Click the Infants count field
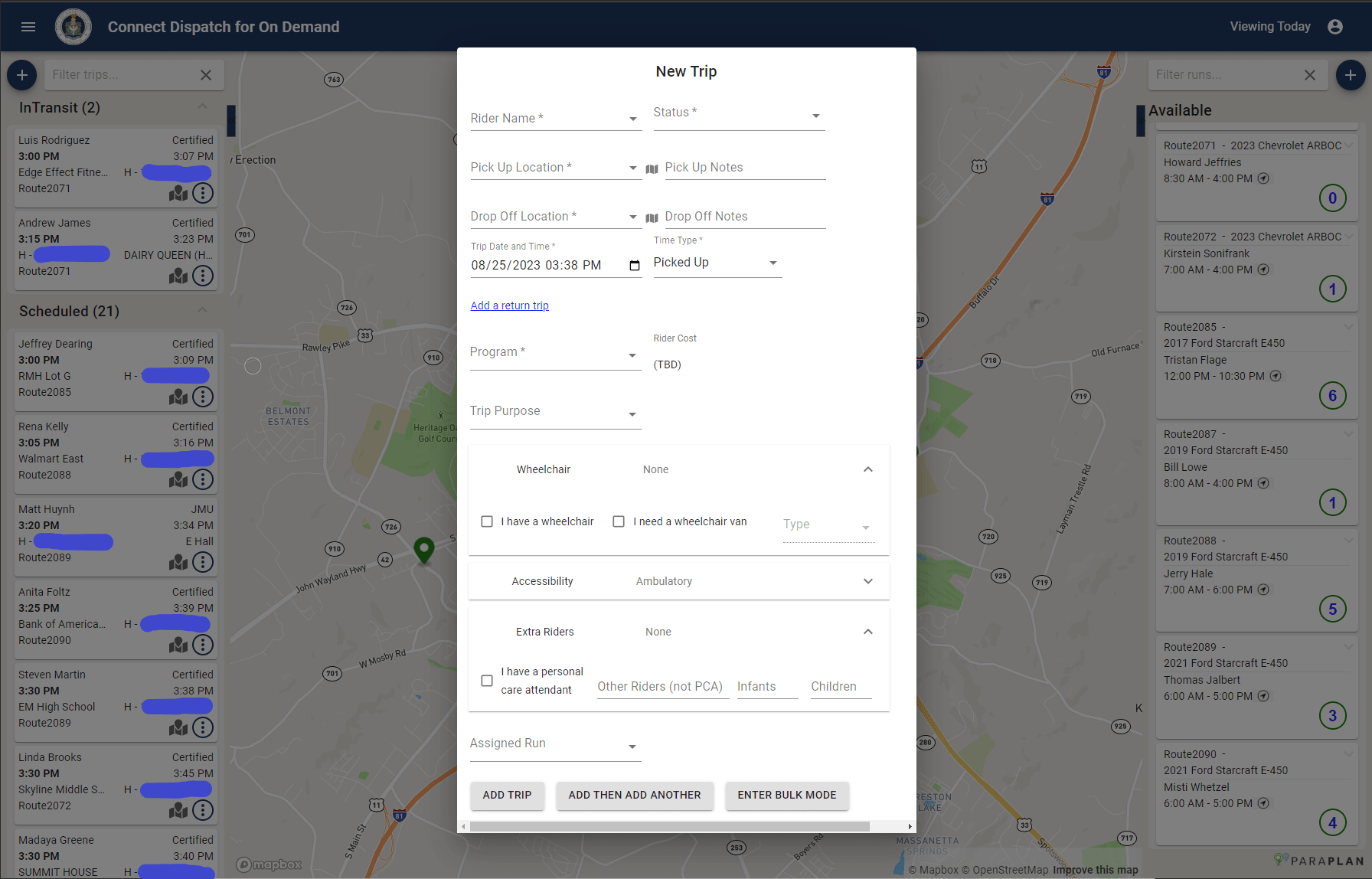Viewport: 1372px width, 879px height. point(768,687)
